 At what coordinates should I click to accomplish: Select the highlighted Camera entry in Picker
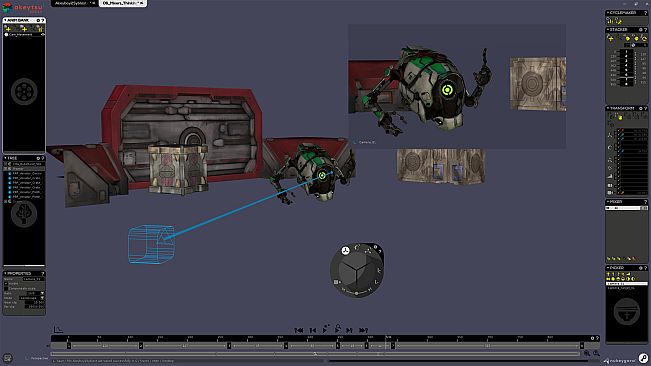[627, 284]
